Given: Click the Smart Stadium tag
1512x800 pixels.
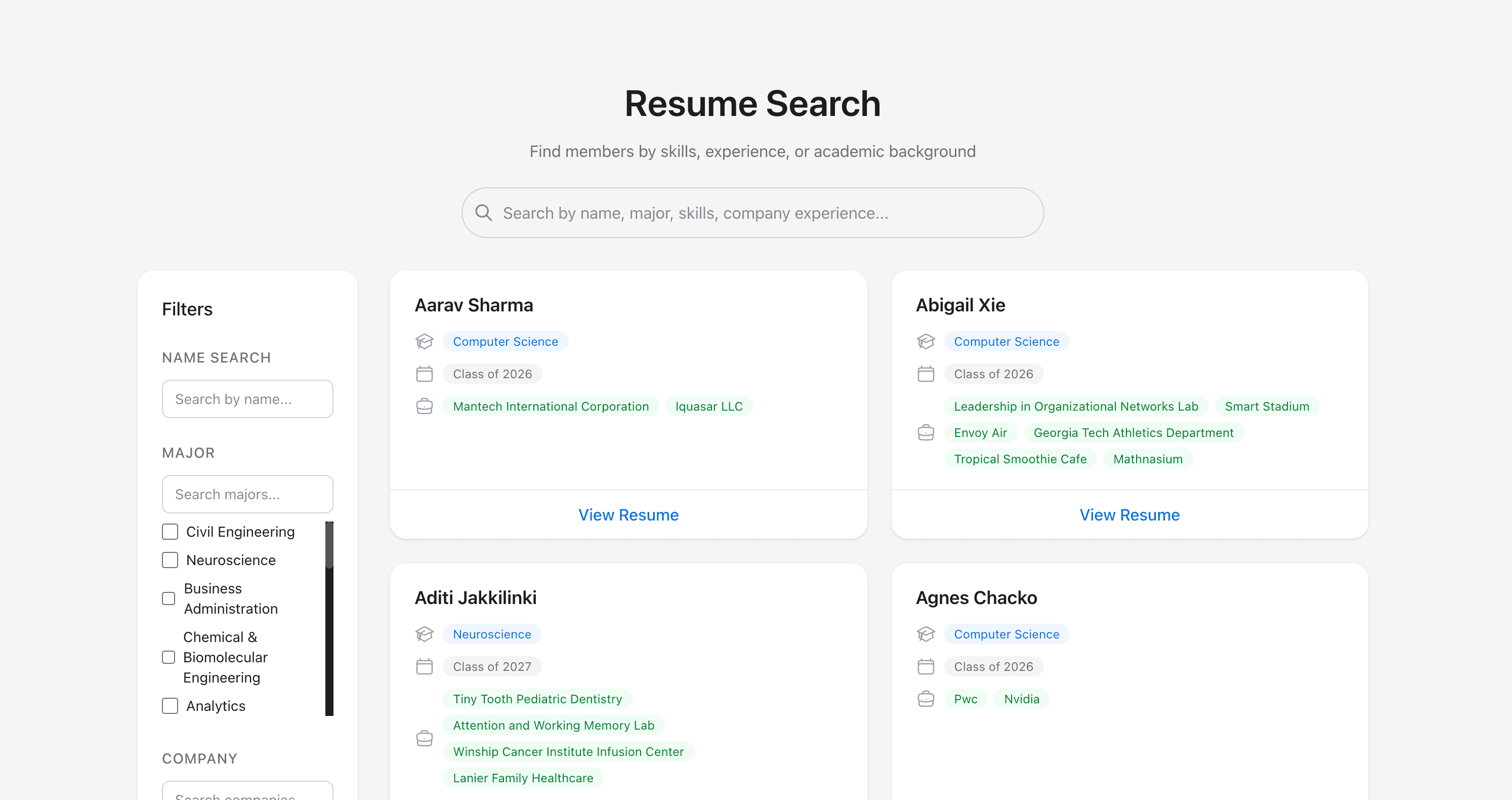Looking at the screenshot, I should click(x=1267, y=407).
